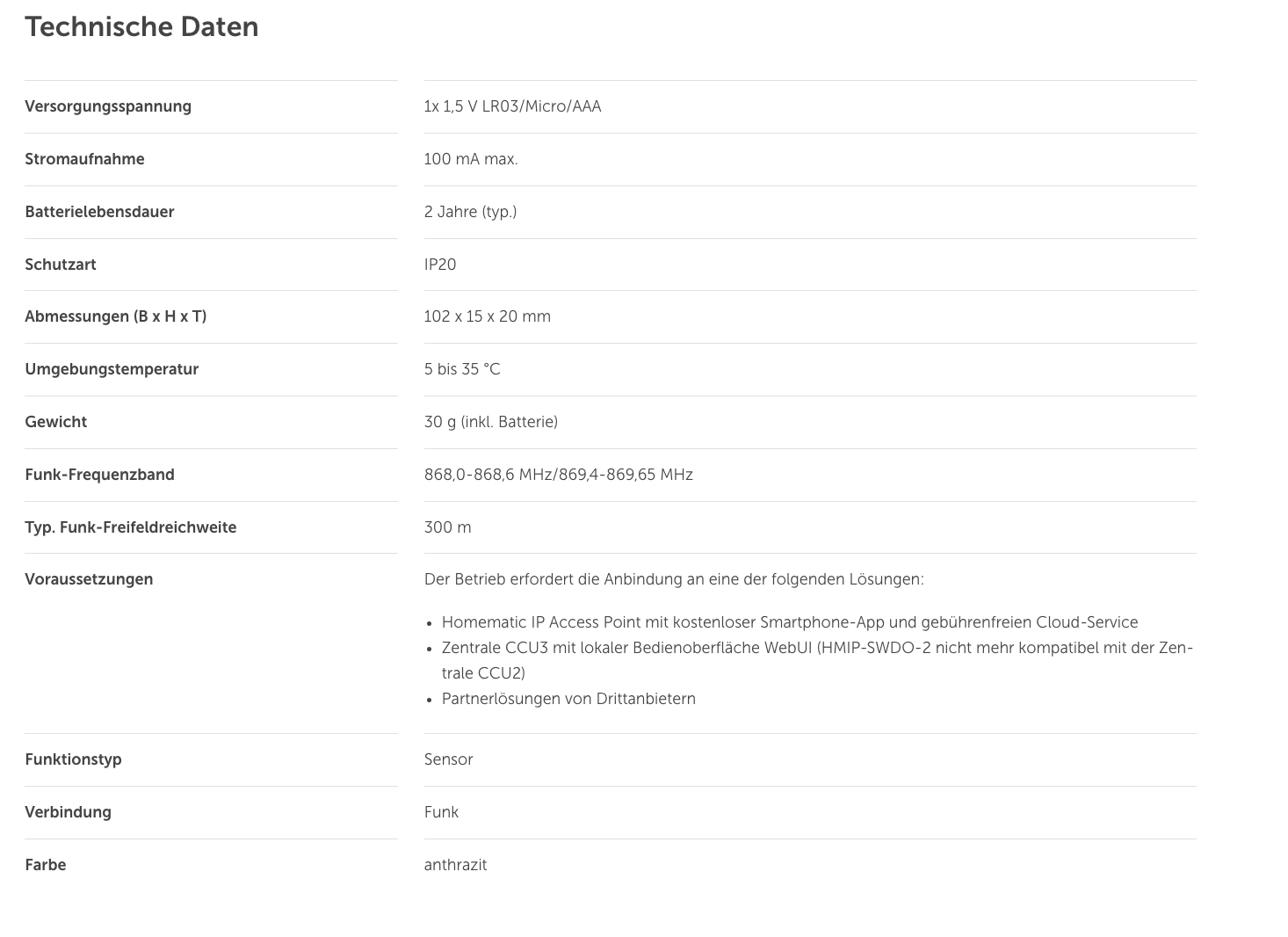
Task: Click the 2 Jahre (typ.) value
Action: pos(470,212)
